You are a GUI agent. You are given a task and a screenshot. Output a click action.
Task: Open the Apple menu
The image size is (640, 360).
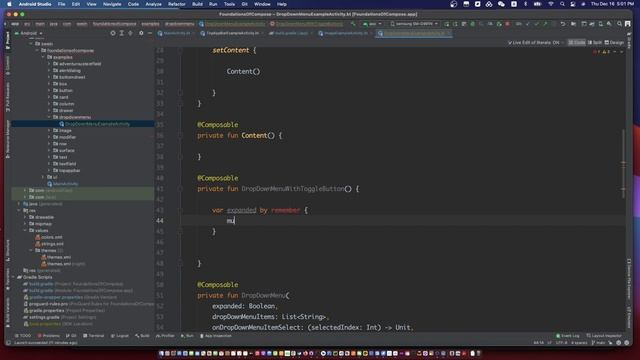(9, 4)
